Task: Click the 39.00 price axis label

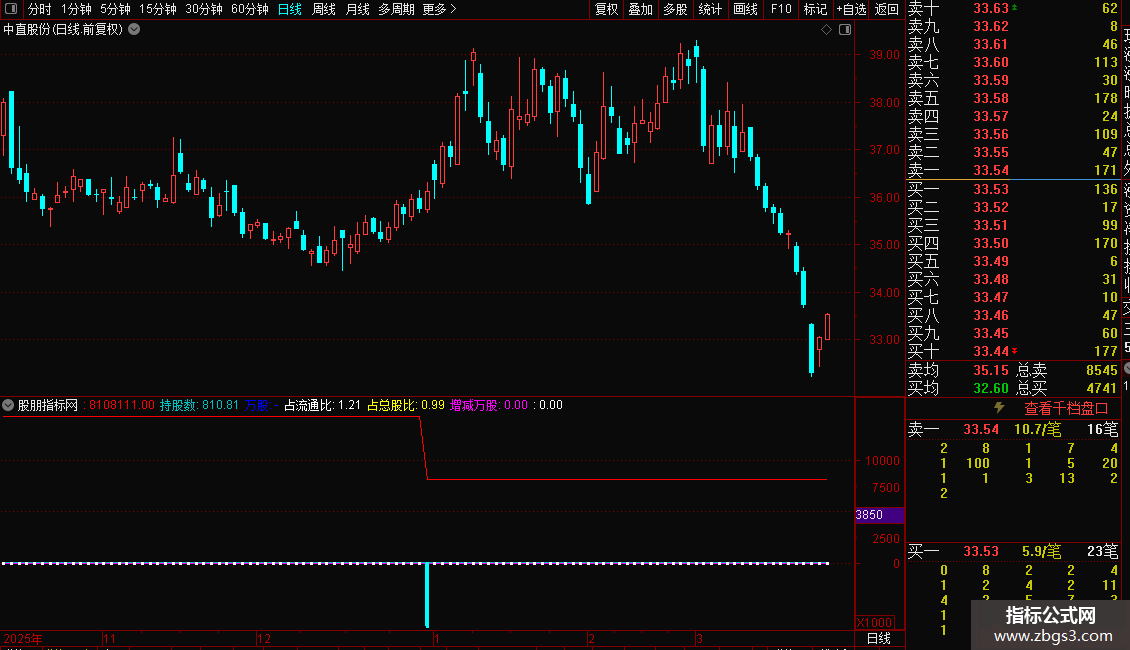Action: point(884,55)
